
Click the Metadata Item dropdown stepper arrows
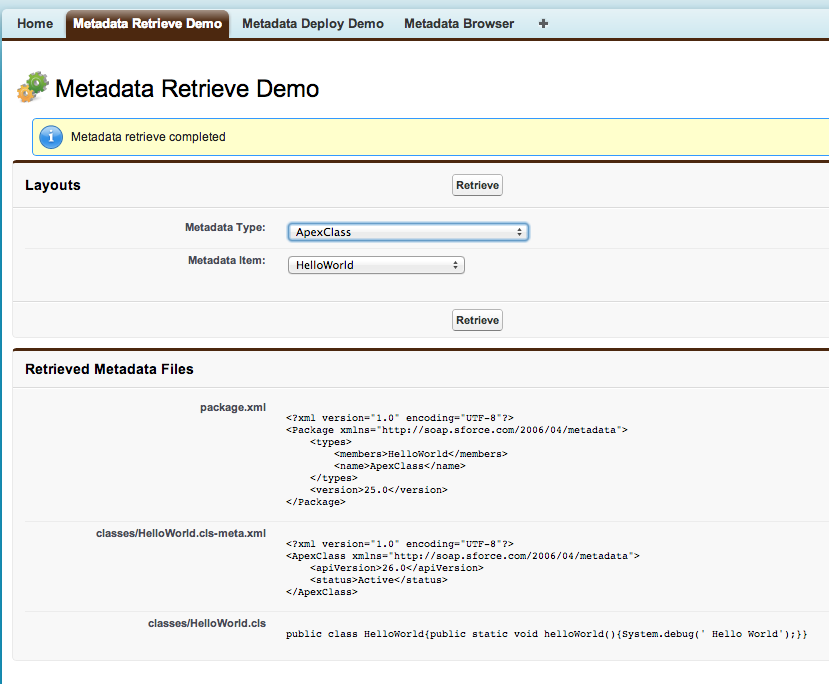tap(457, 264)
